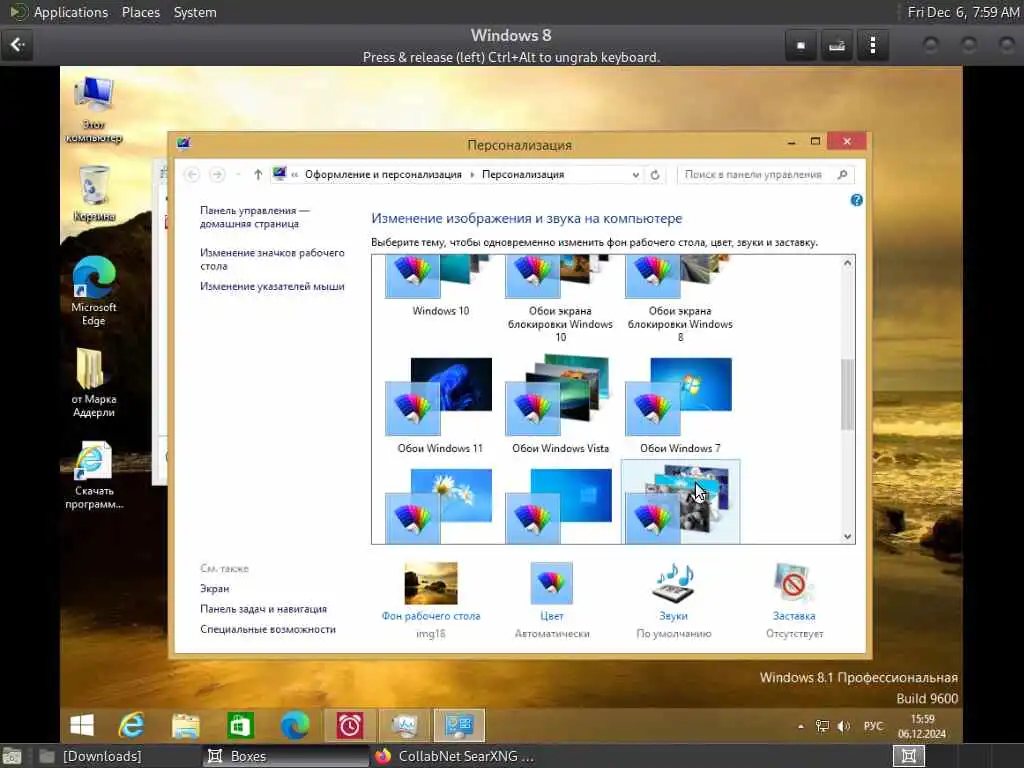Apply the Обои Windows 11 theme

440,405
